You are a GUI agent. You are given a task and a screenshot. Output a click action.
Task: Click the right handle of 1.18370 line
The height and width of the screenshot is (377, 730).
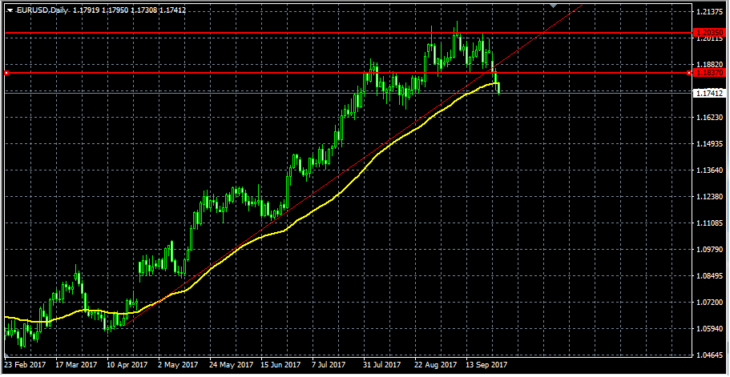click(689, 73)
